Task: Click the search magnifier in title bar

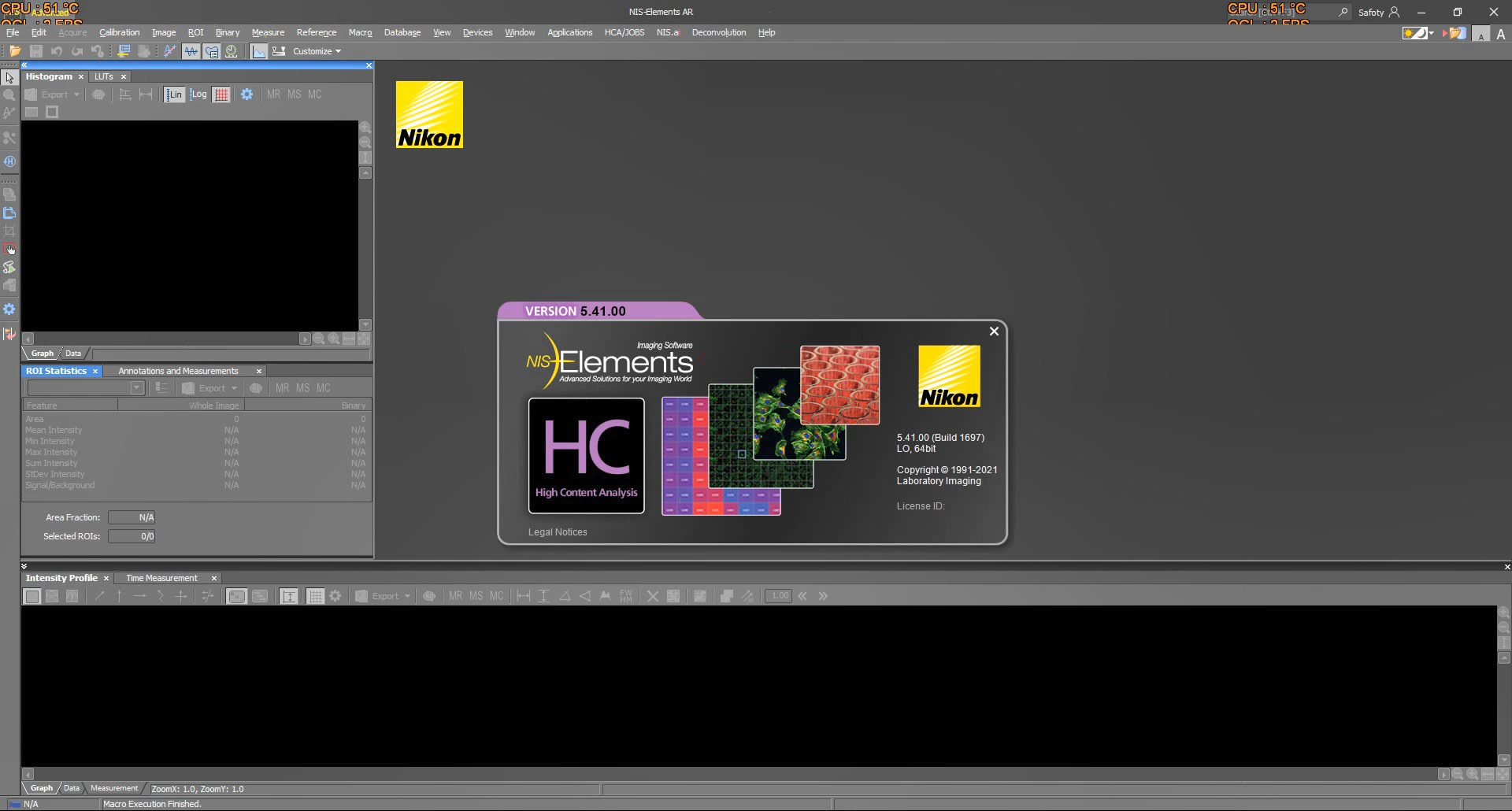Action: [1343, 12]
